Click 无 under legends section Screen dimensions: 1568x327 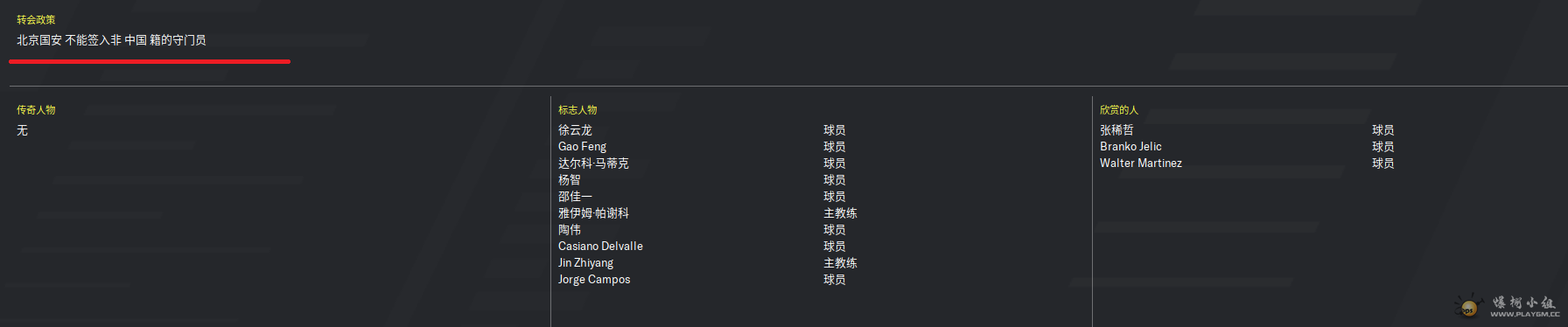click(x=22, y=130)
